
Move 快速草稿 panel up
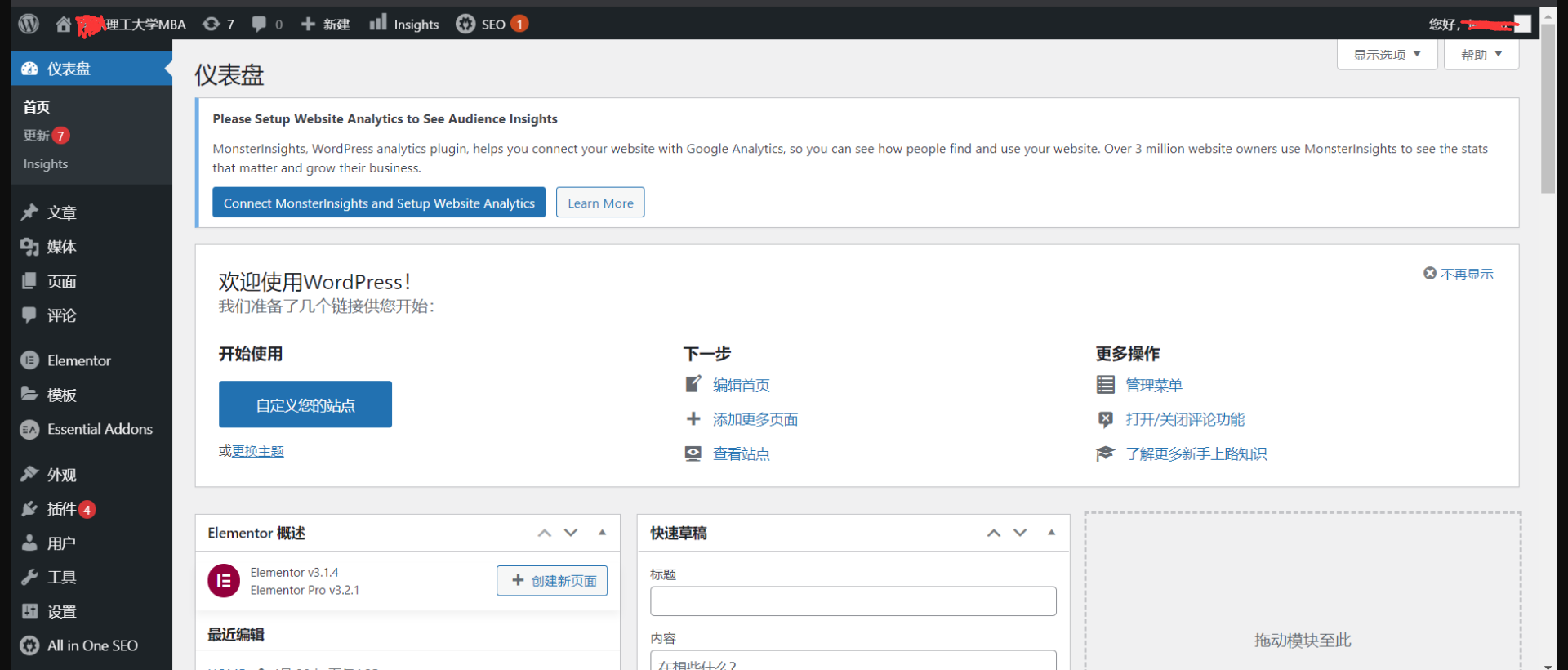(994, 533)
